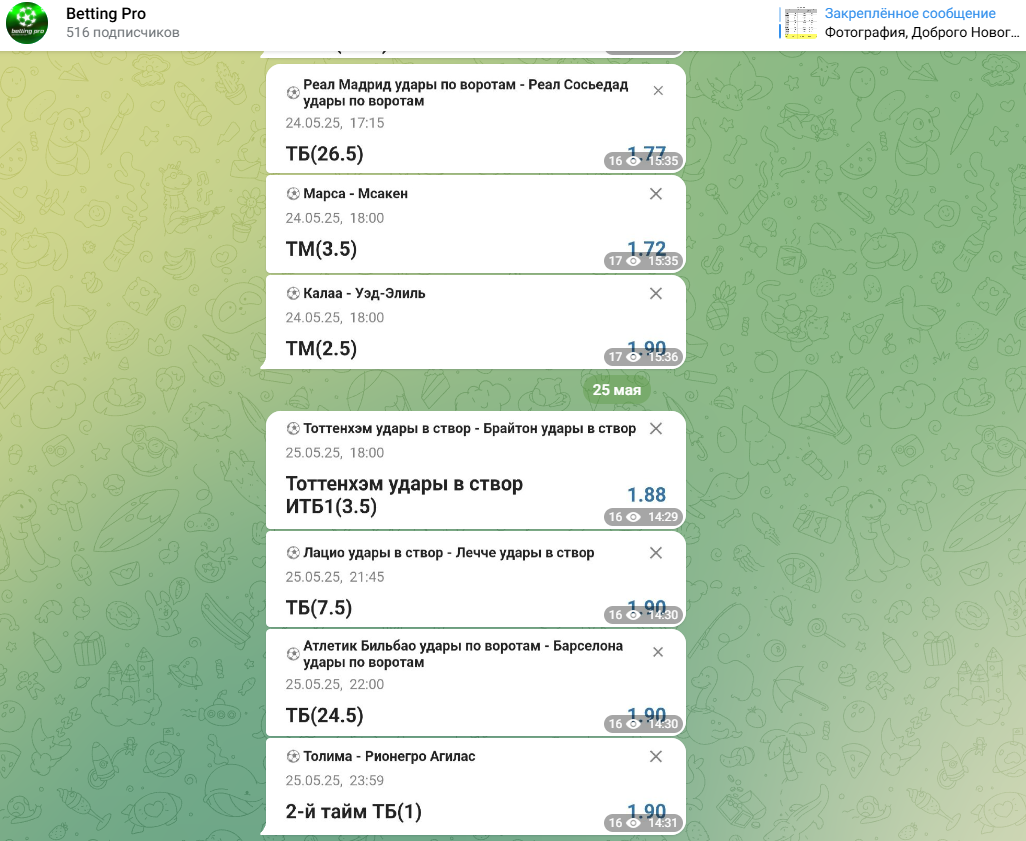Click the date 25.05.25, 23:59
Screen dimensions: 1026x841
(x=335, y=781)
